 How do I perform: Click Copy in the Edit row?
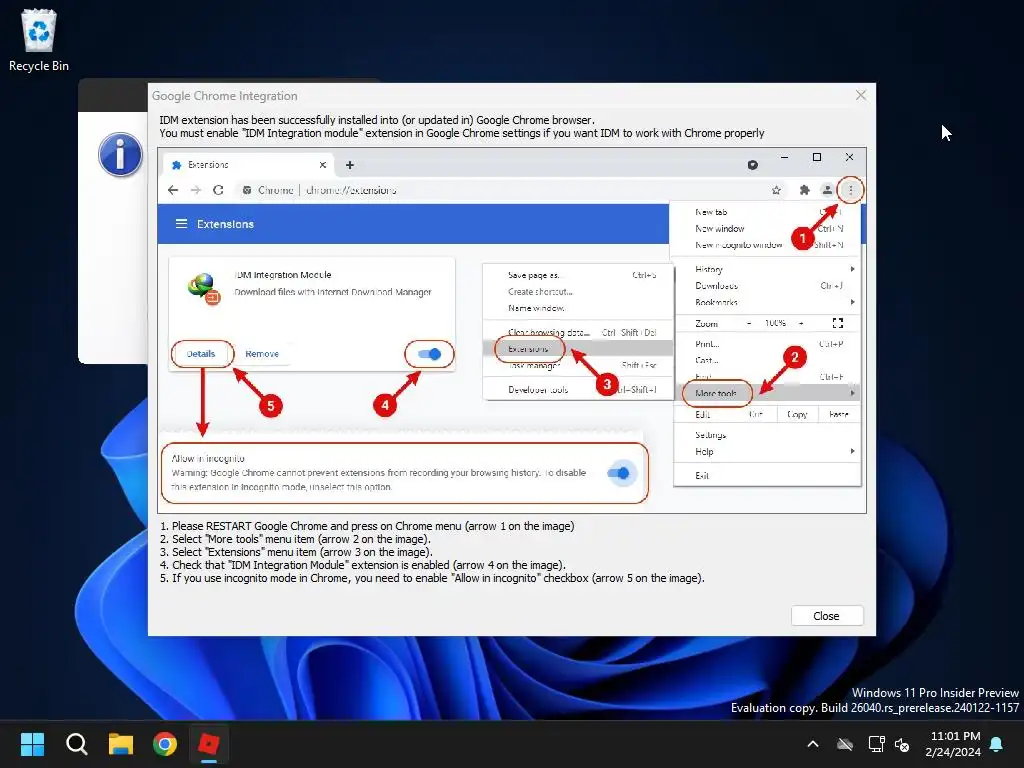coord(797,414)
